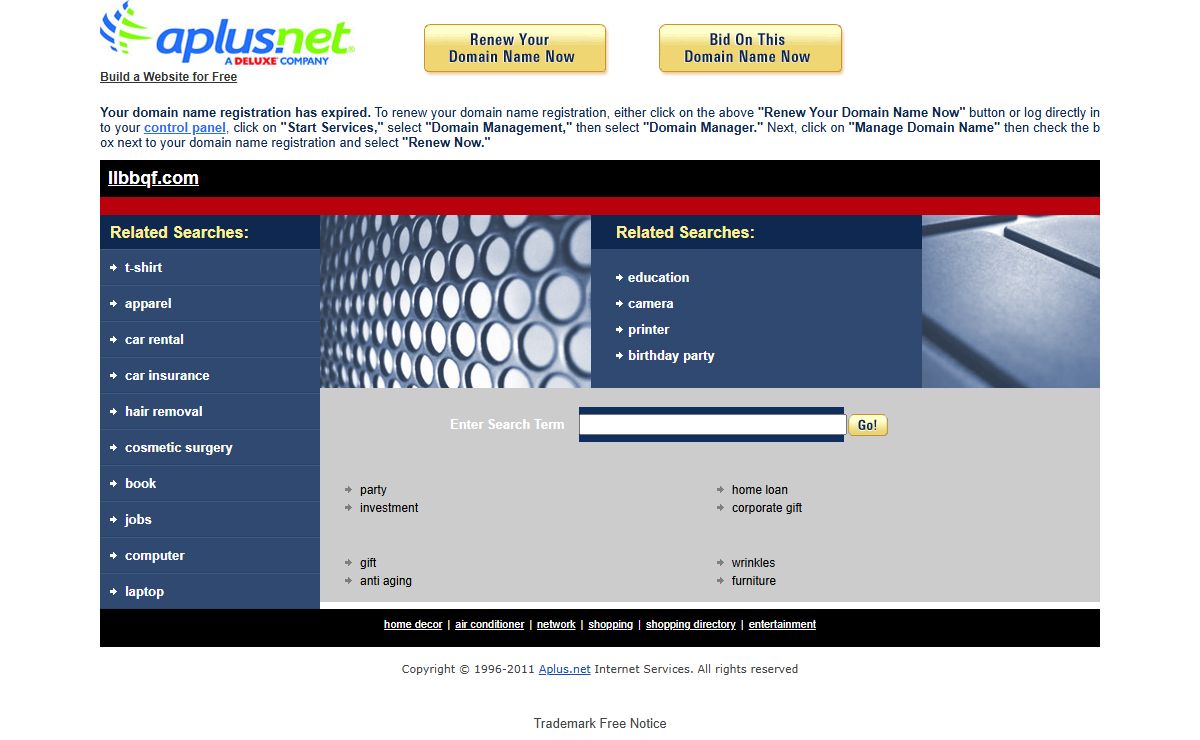Viewport: 1200px width, 740px height.
Task: Click the education related search link
Action: coord(658,278)
